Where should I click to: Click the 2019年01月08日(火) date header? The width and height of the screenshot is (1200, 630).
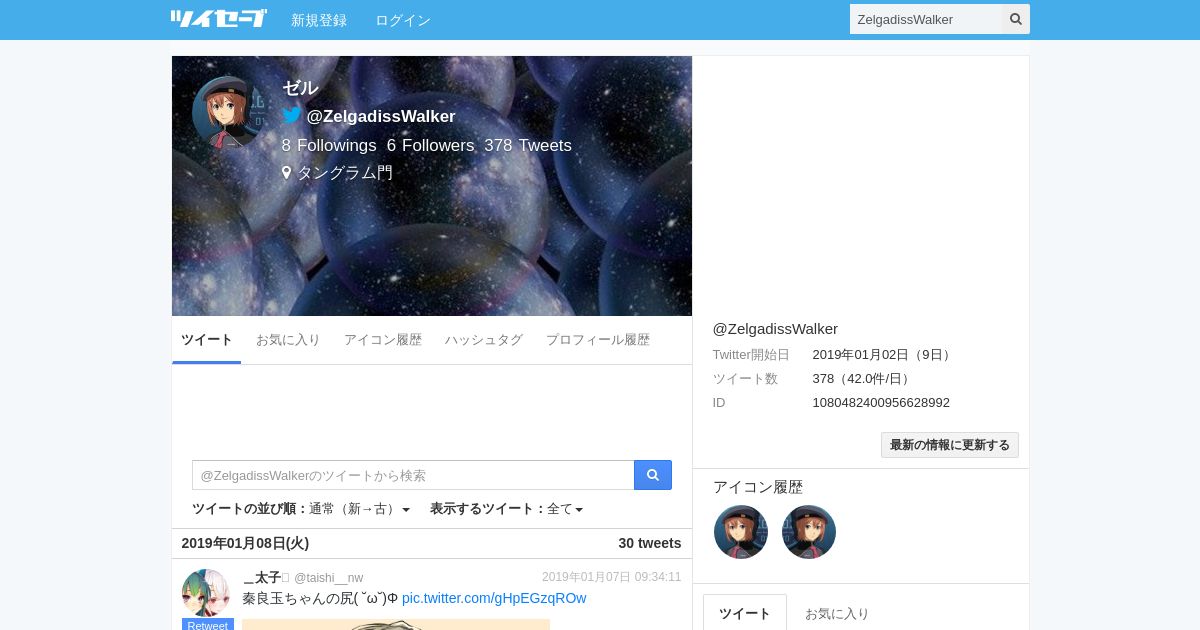click(245, 543)
